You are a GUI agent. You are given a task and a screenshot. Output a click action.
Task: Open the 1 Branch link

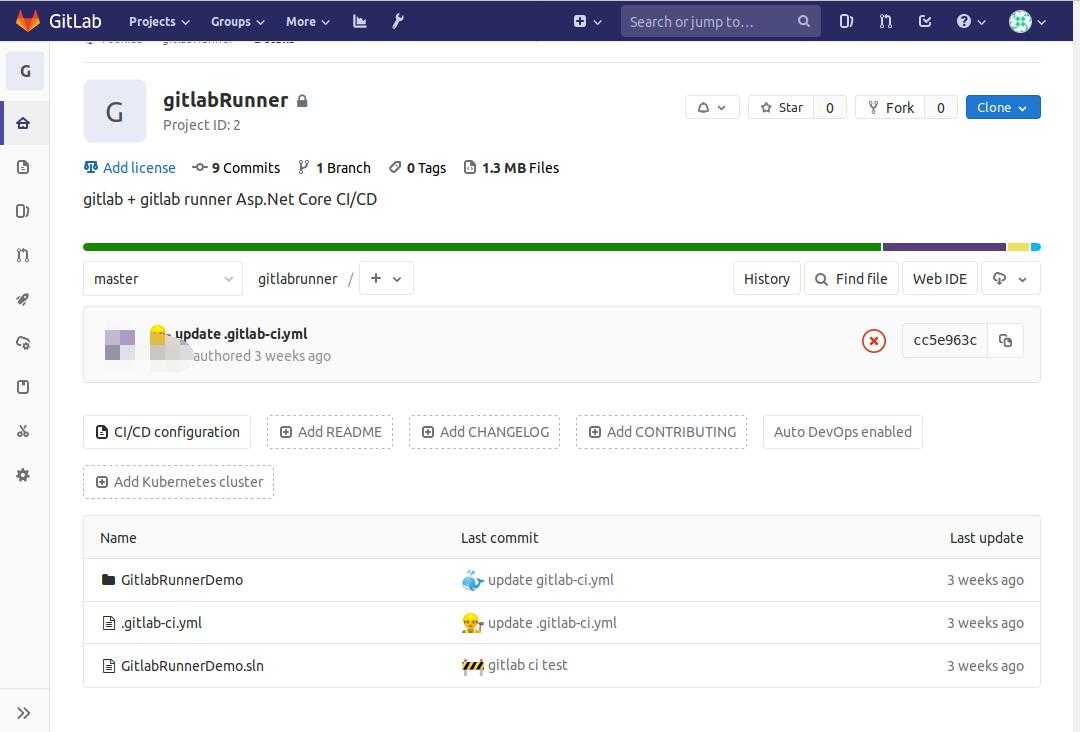click(x=334, y=168)
